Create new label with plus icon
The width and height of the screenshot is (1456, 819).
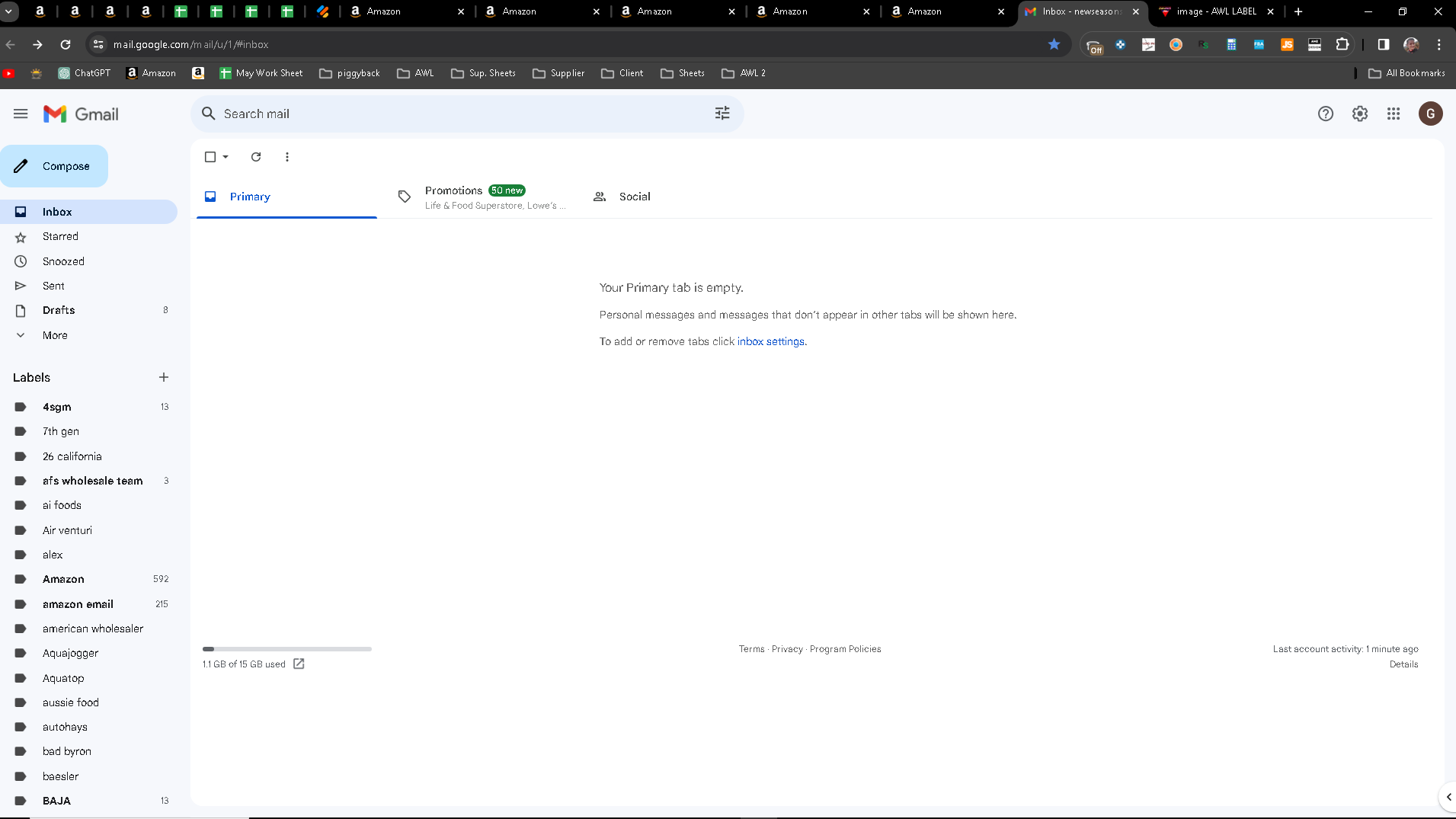(164, 377)
